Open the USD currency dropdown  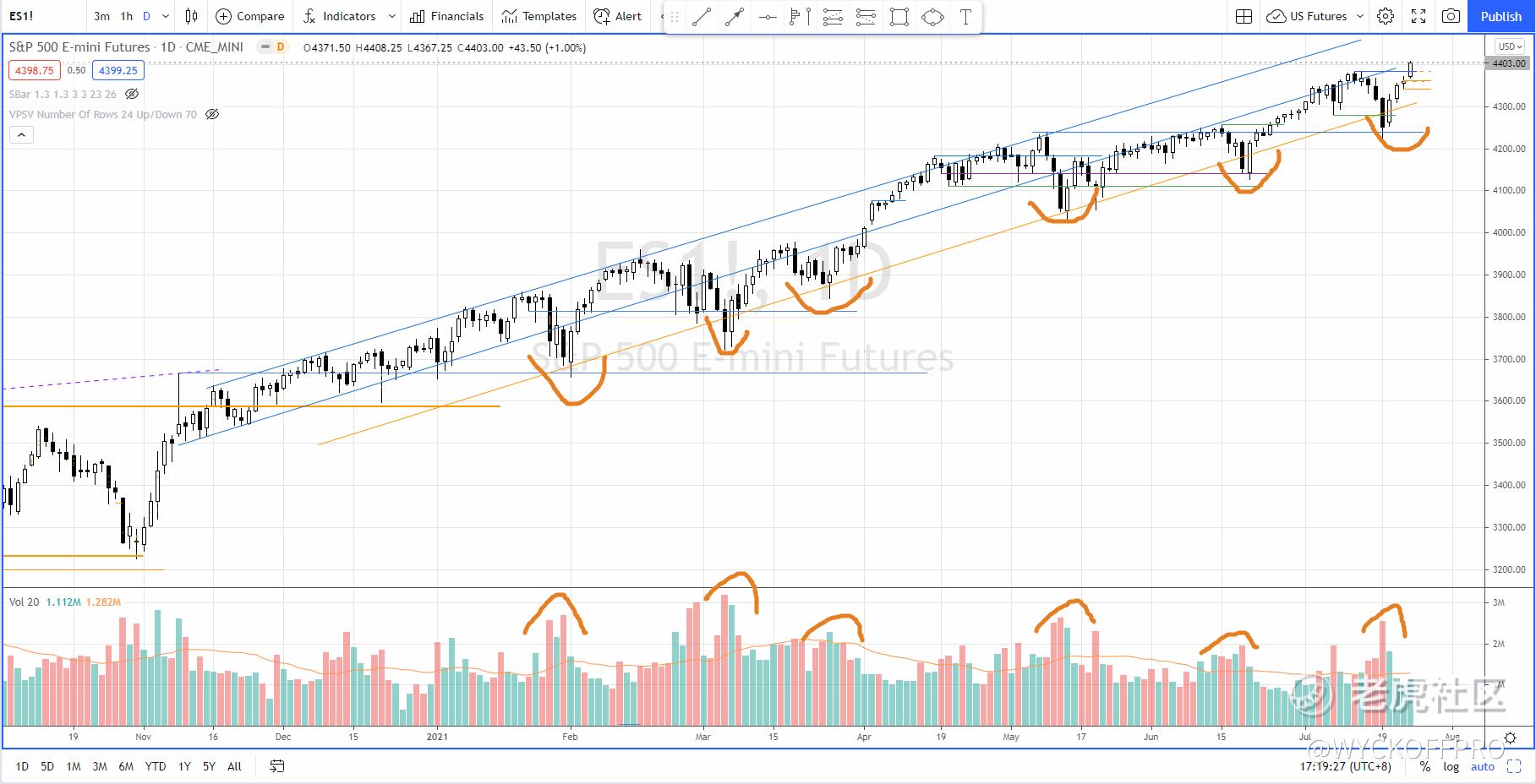pyautogui.click(x=1509, y=46)
